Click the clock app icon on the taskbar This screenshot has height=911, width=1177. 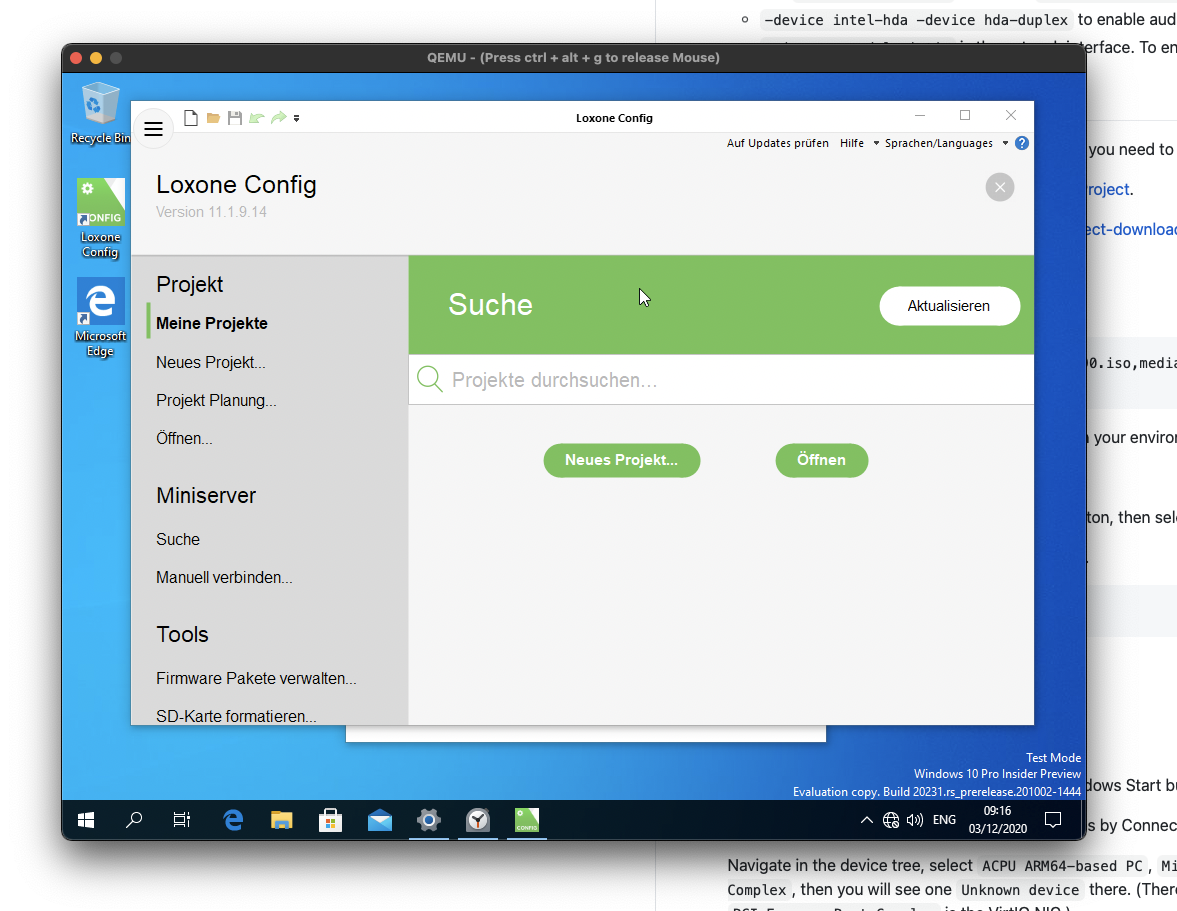(477, 820)
